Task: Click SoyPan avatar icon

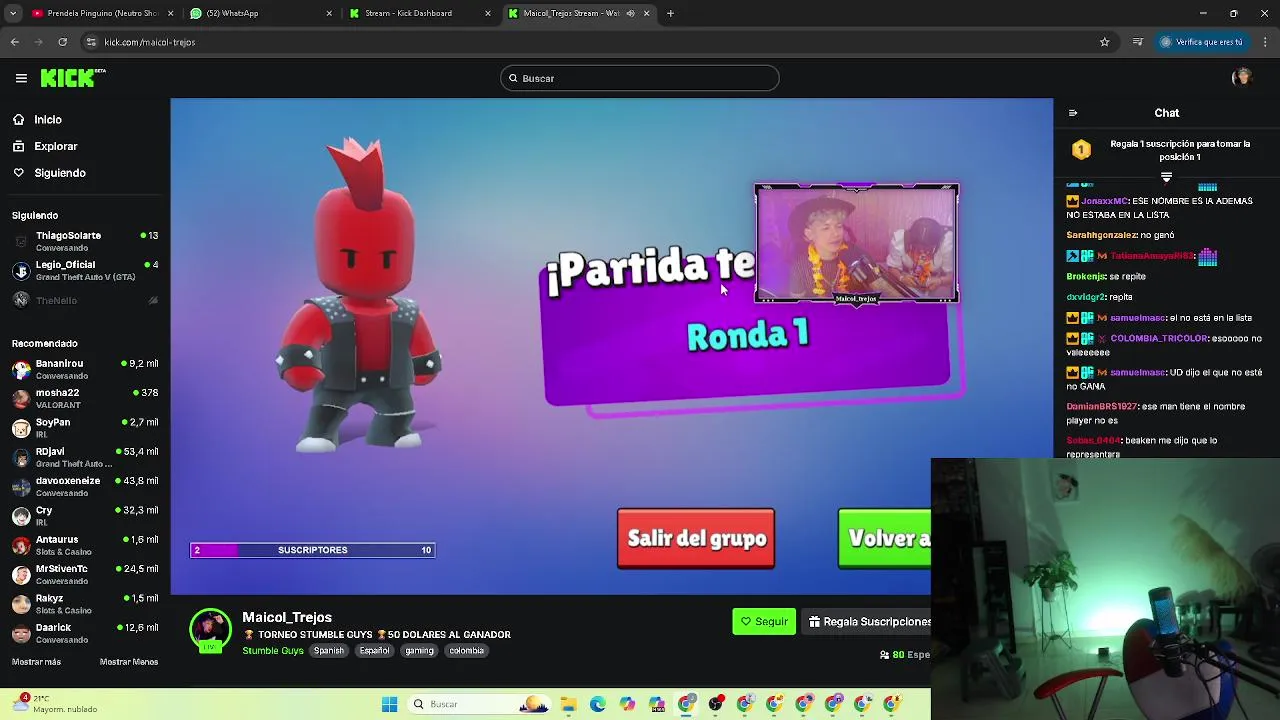Action: [21, 428]
